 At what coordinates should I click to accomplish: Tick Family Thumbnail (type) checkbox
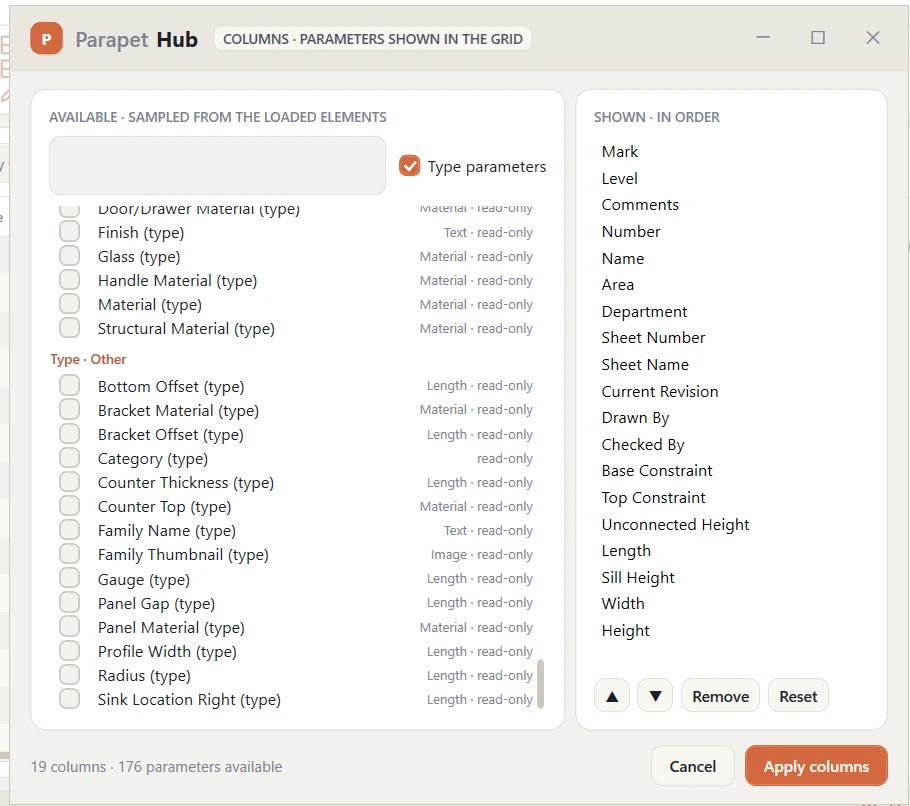click(x=70, y=554)
